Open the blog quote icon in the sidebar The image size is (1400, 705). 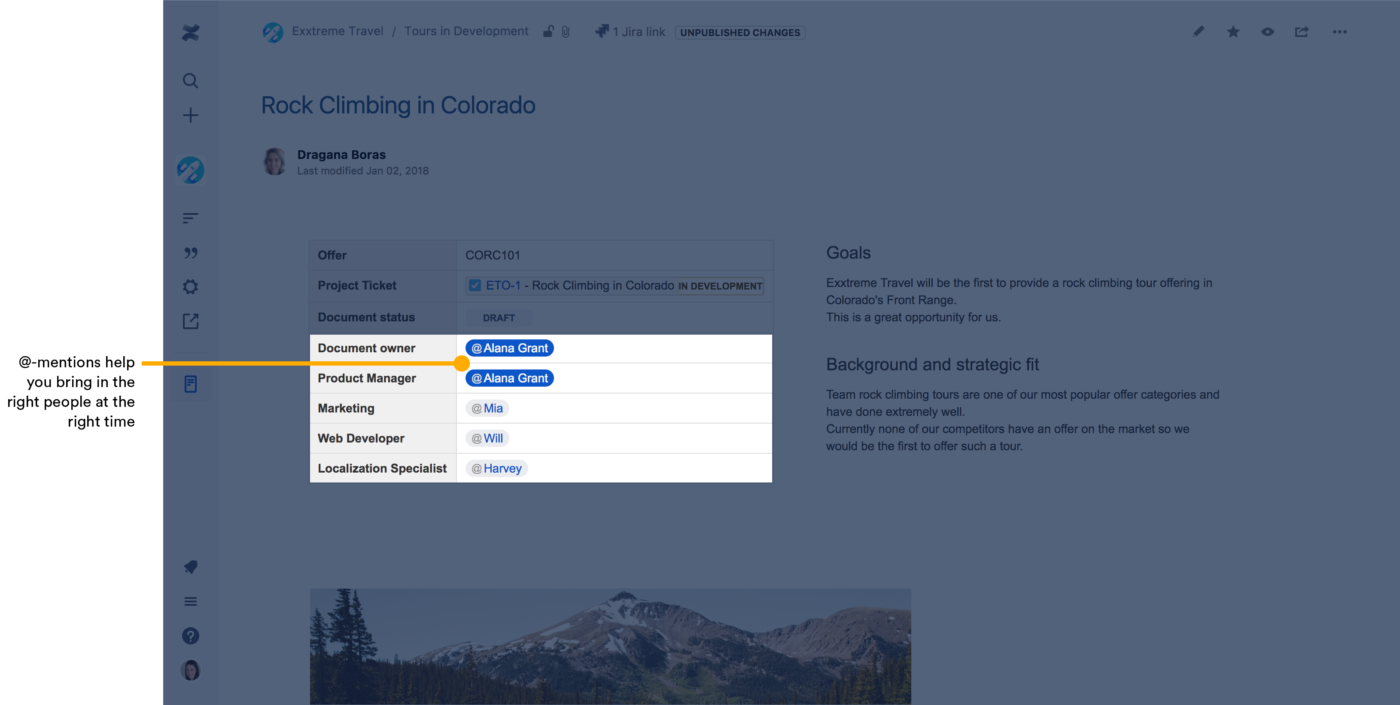190,253
